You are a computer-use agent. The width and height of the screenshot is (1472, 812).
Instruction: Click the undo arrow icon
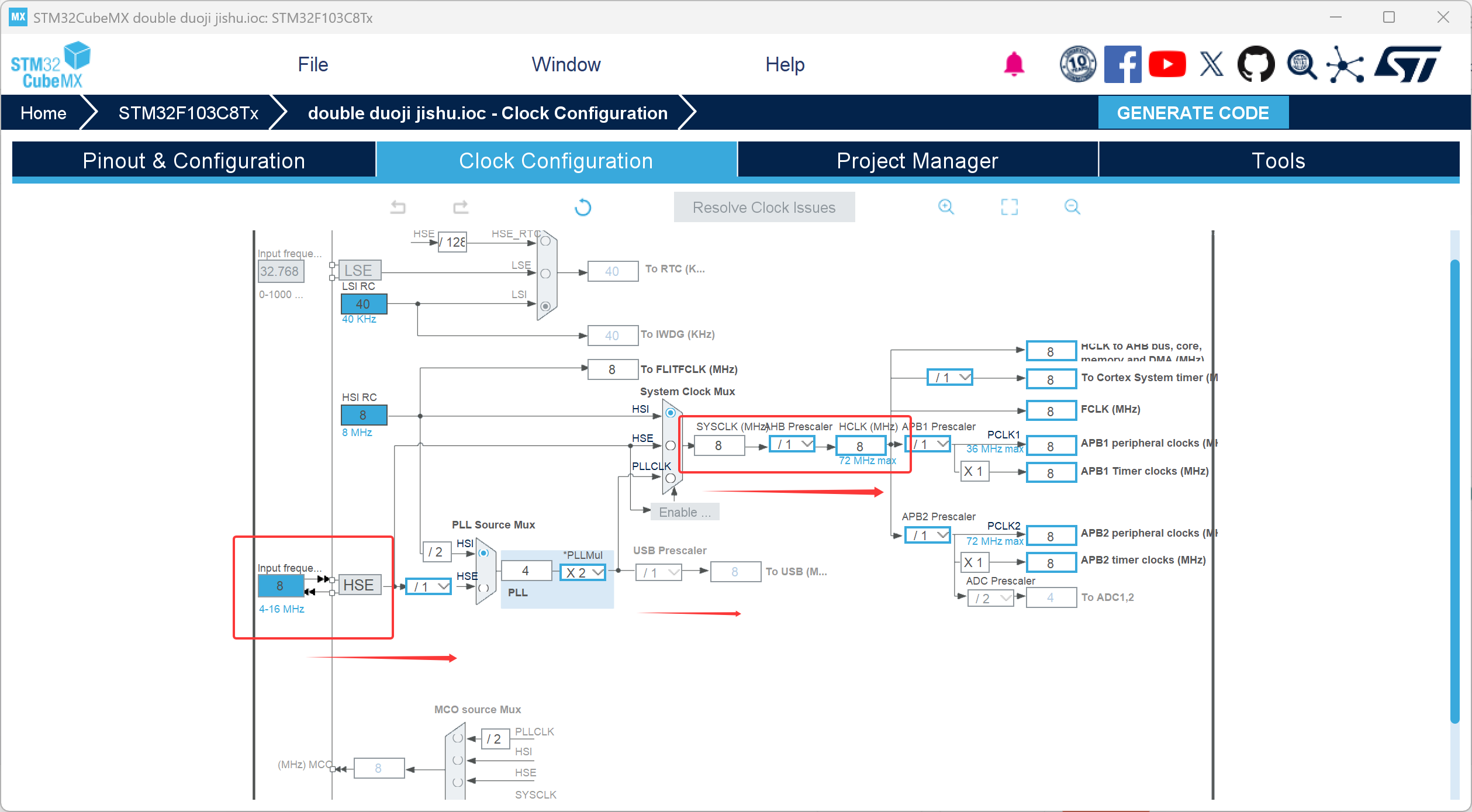click(398, 207)
